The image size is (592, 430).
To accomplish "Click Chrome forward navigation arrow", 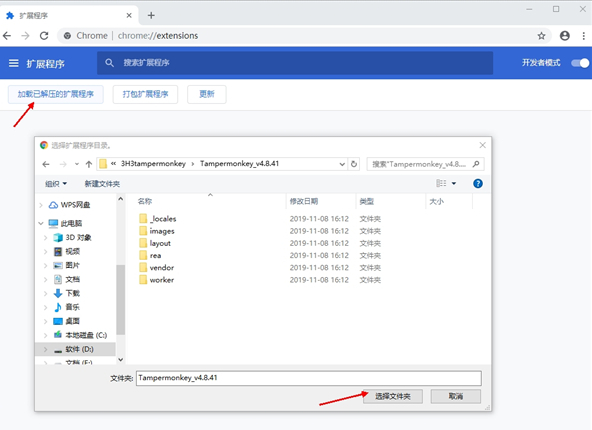I will pyautogui.click(x=25, y=36).
